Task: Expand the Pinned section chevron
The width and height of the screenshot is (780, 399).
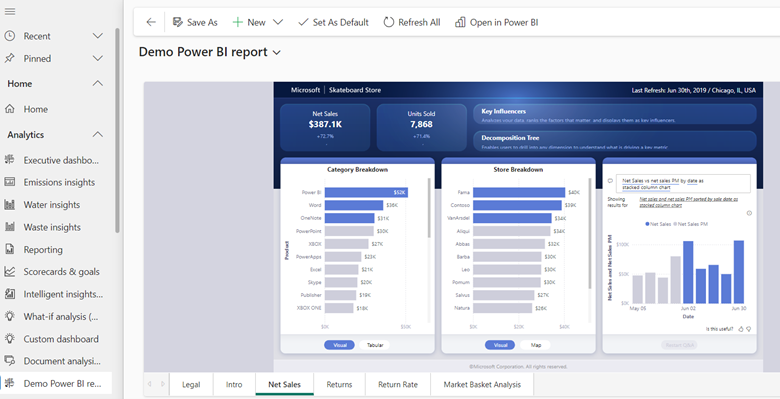Action: [x=98, y=58]
